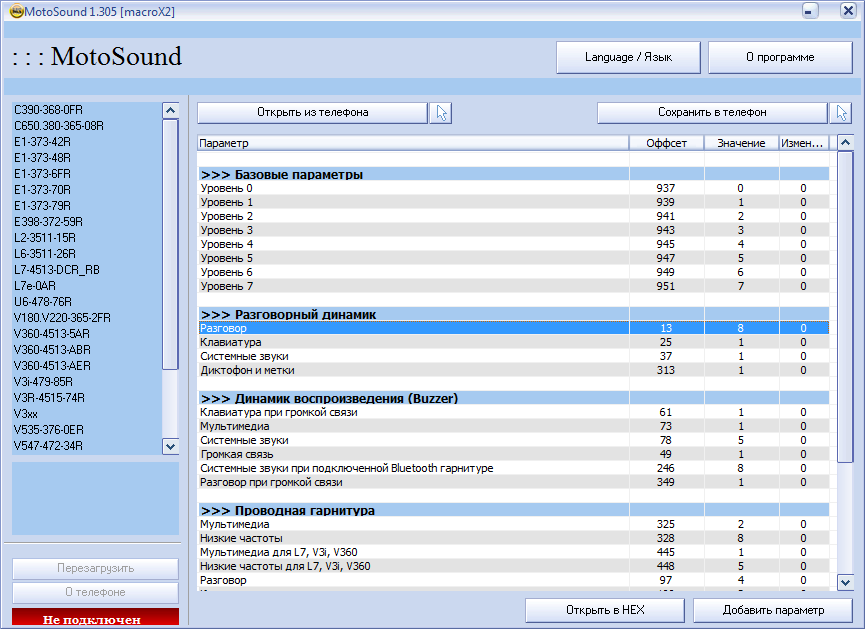Select the Низкие частоты row at offset 328
This screenshot has height=629, width=865.
(513, 539)
